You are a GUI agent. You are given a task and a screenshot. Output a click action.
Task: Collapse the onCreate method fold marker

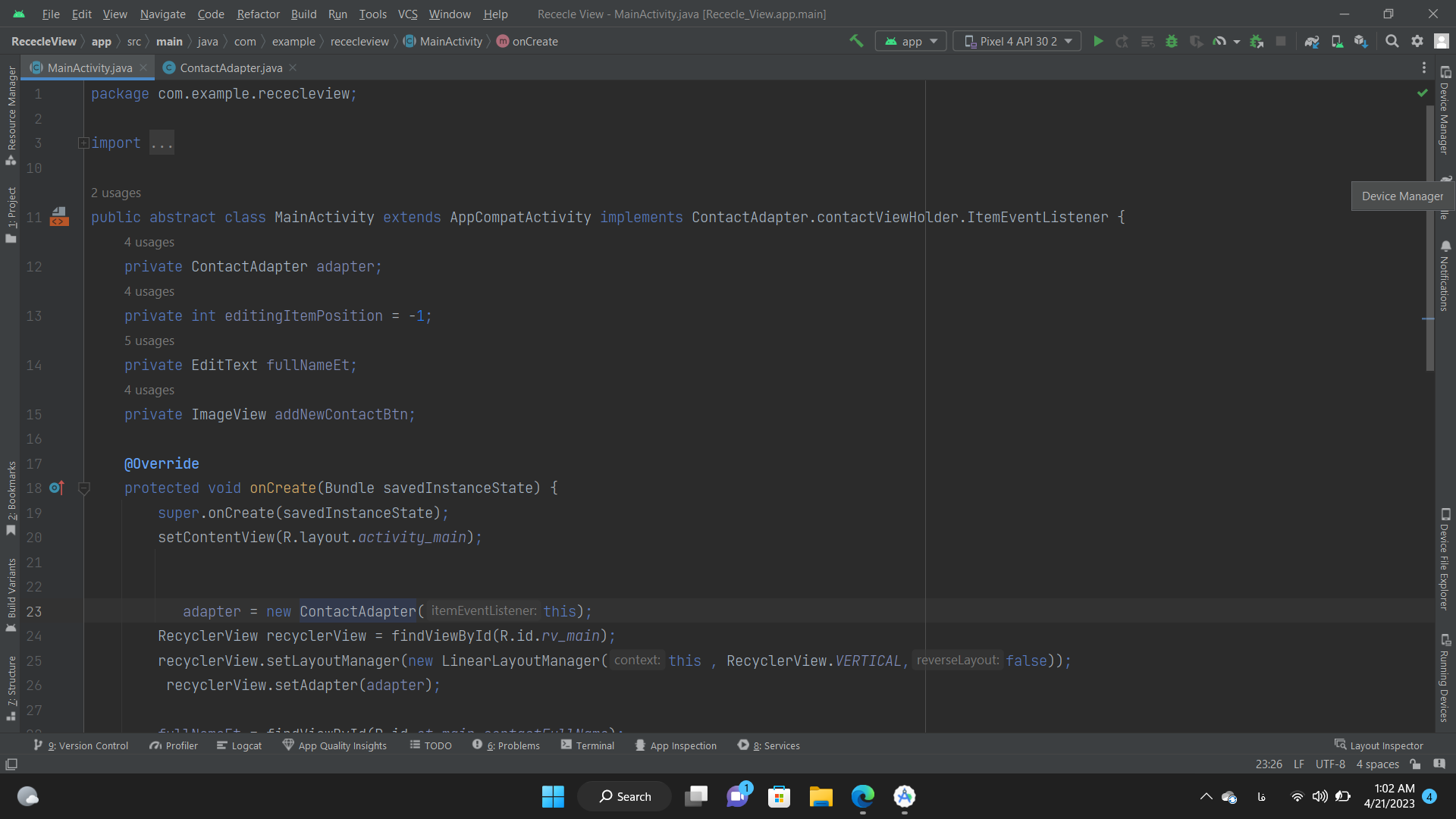pos(84,488)
